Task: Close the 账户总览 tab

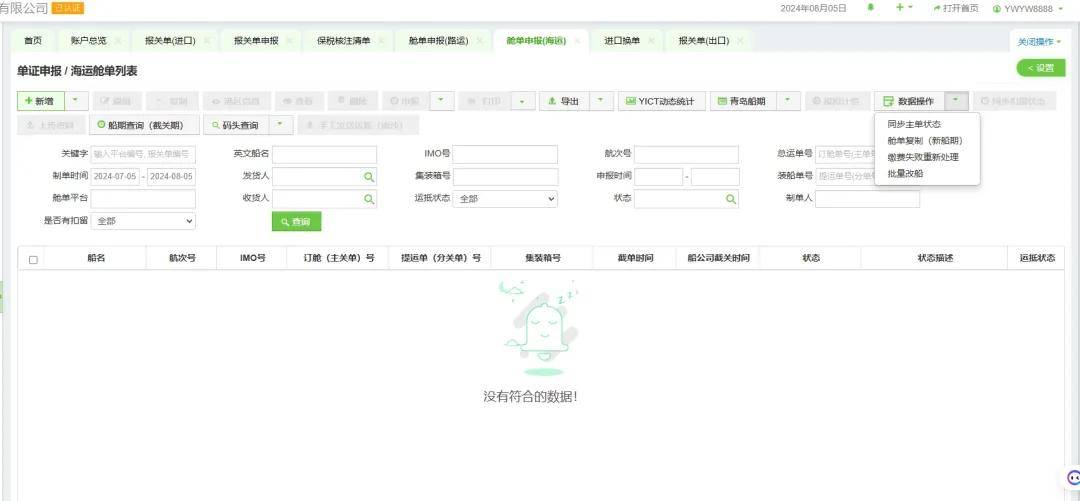Action: (x=118, y=41)
